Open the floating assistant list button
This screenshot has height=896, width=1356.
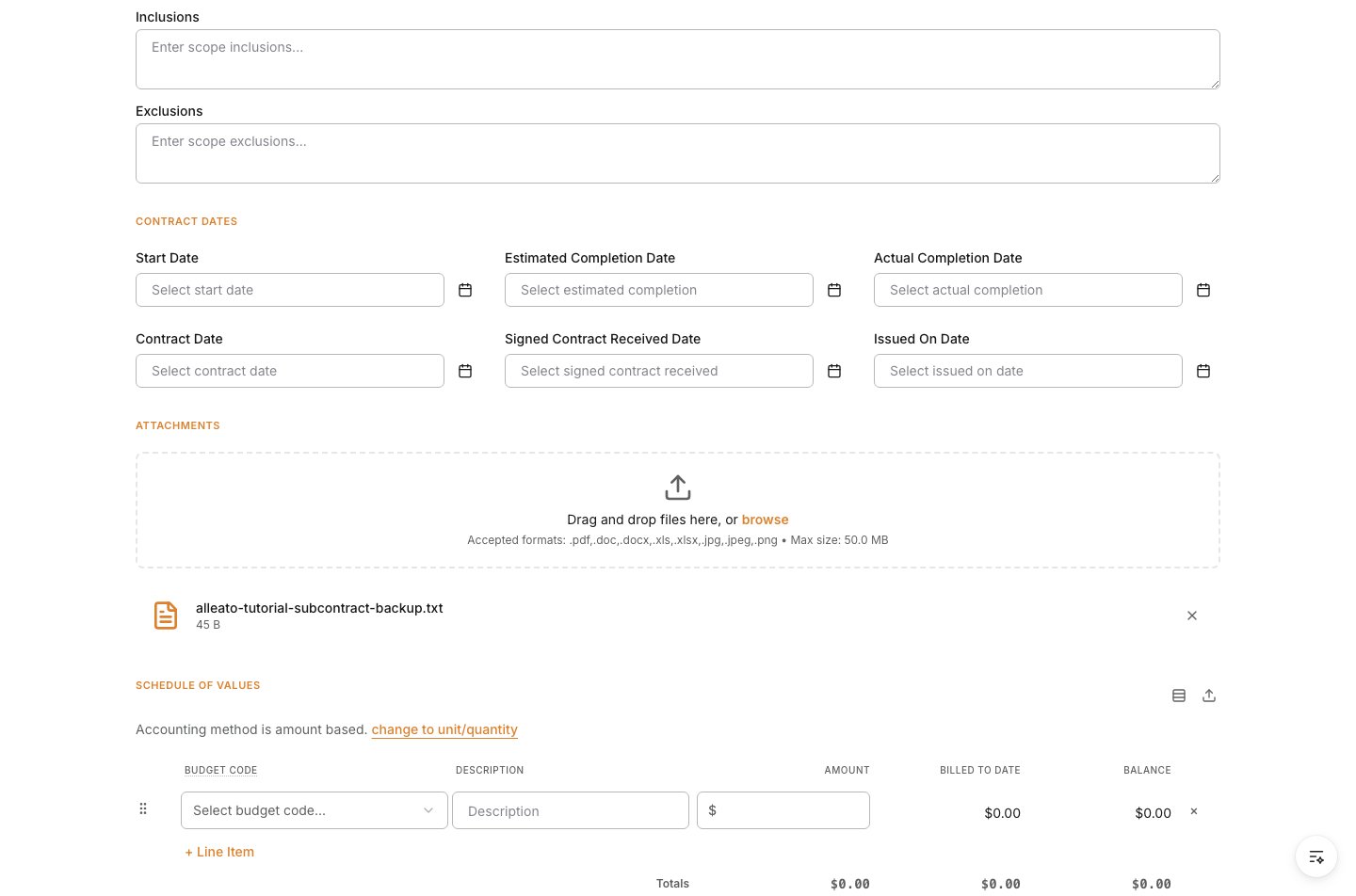[x=1316, y=856]
